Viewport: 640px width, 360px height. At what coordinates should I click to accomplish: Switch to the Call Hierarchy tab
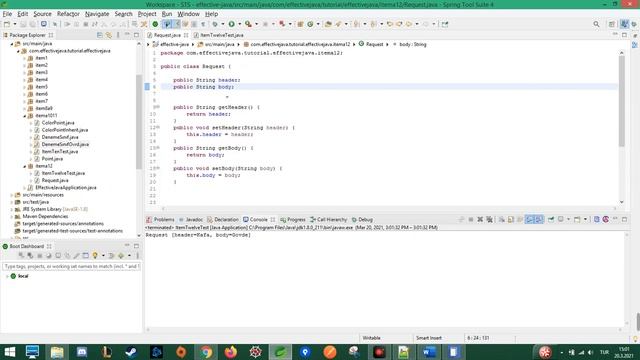(x=329, y=220)
